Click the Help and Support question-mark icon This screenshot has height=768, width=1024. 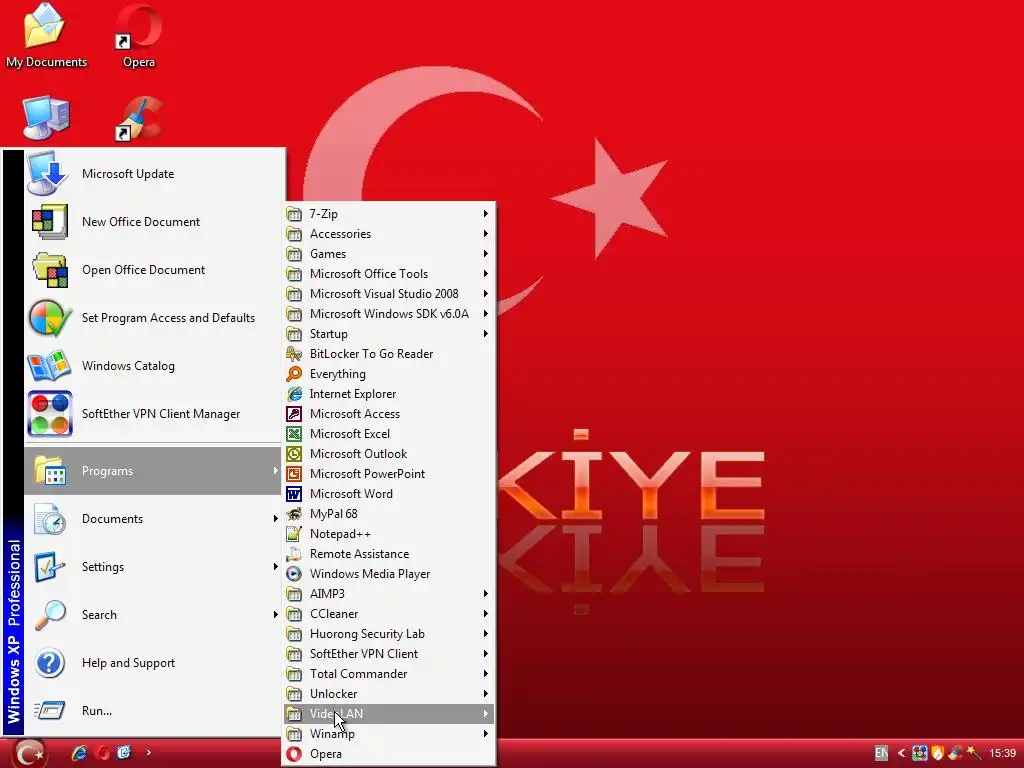[x=50, y=663]
